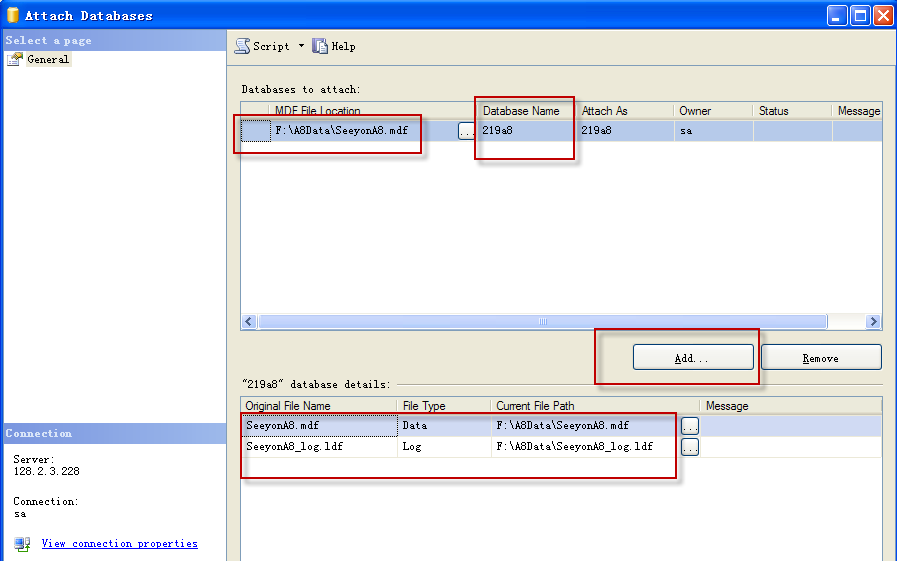Browse path for SeeyonA8_log.ldf log file
The height and width of the screenshot is (561, 897).
689,447
